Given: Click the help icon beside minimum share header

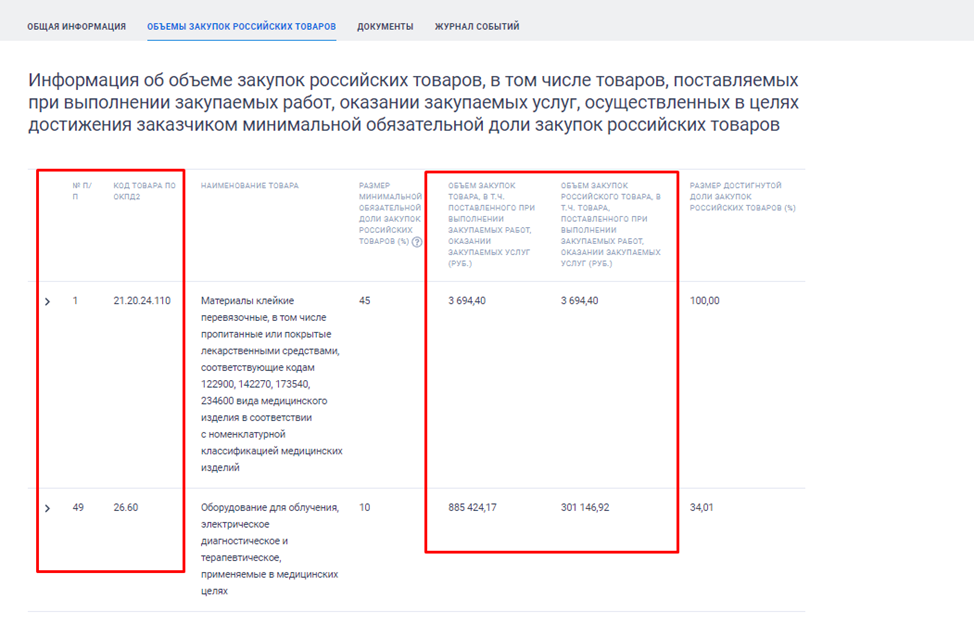Looking at the screenshot, I should tap(416, 241).
